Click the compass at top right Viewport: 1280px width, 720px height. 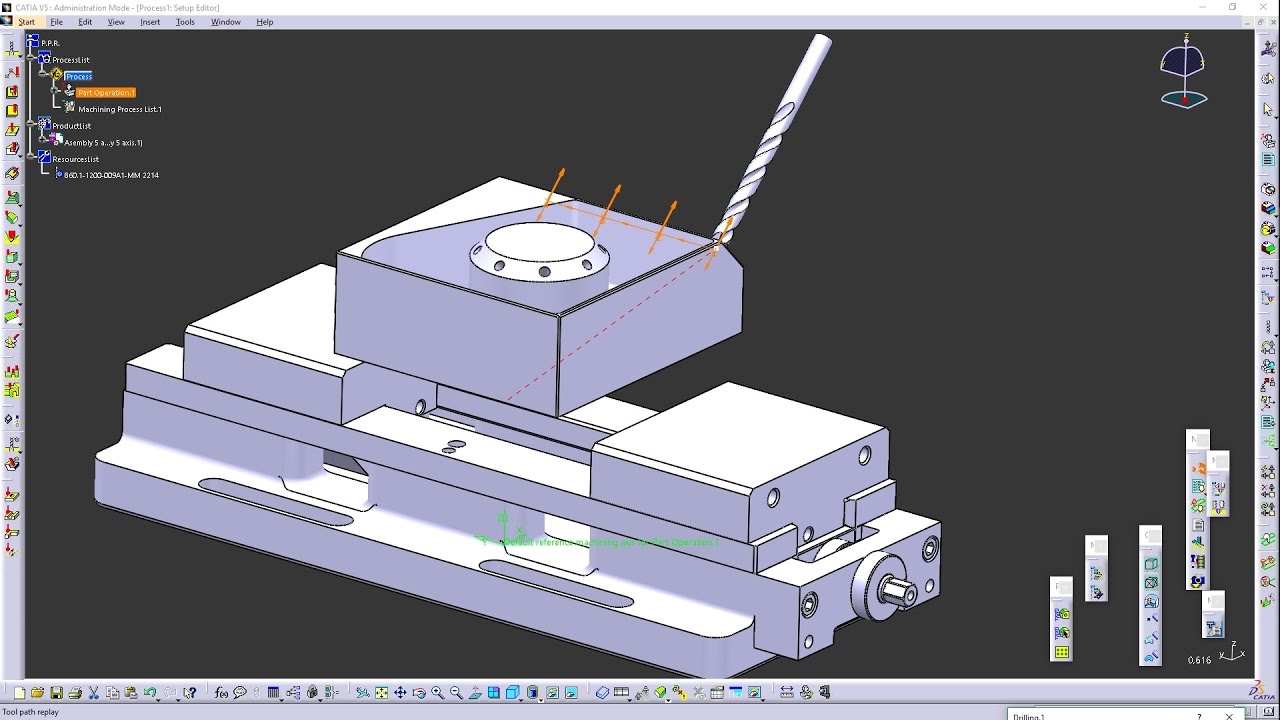[x=1184, y=72]
